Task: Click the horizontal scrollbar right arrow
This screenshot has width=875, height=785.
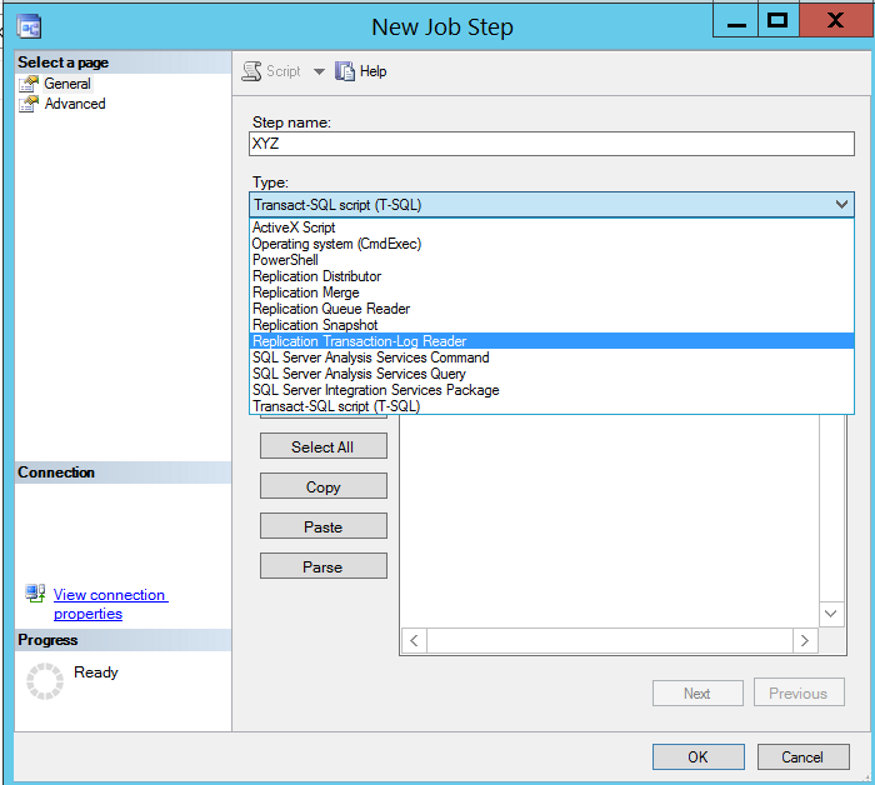Action: click(x=805, y=640)
